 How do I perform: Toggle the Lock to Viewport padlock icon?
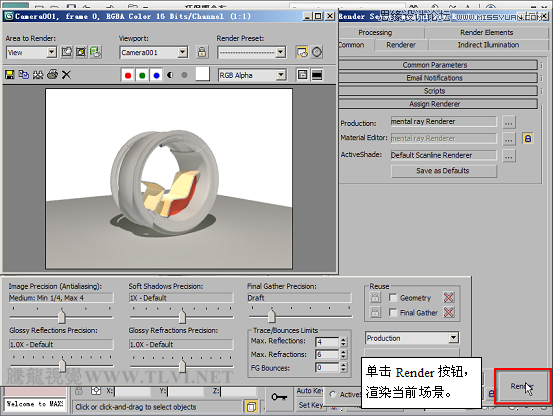click(x=202, y=52)
